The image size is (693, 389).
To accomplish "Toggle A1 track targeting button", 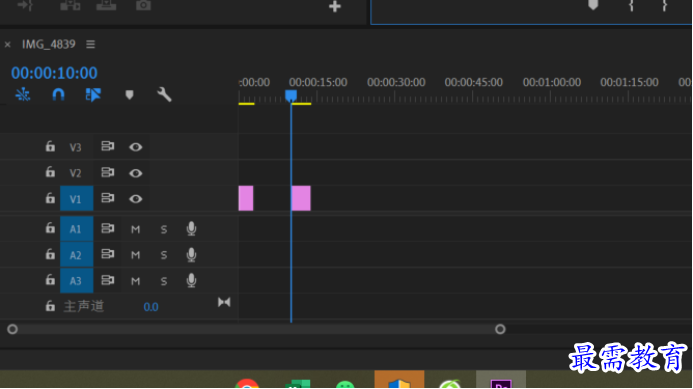I will [x=76, y=229].
